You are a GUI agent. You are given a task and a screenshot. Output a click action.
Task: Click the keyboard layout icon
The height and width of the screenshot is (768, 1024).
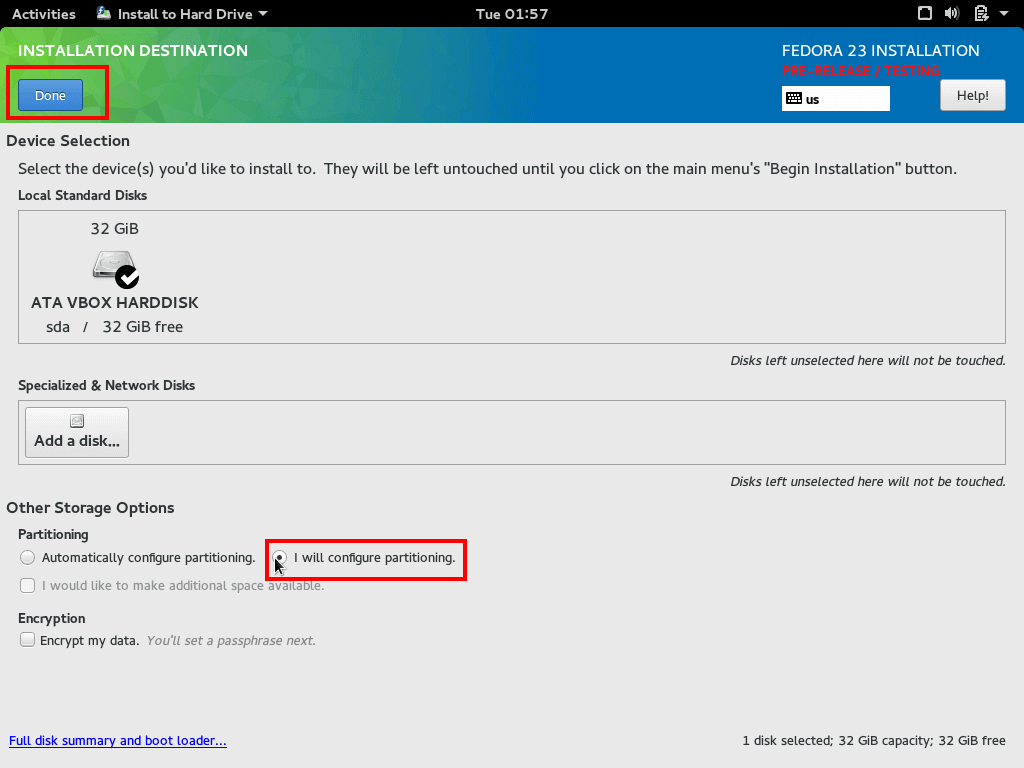pyautogui.click(x=793, y=99)
